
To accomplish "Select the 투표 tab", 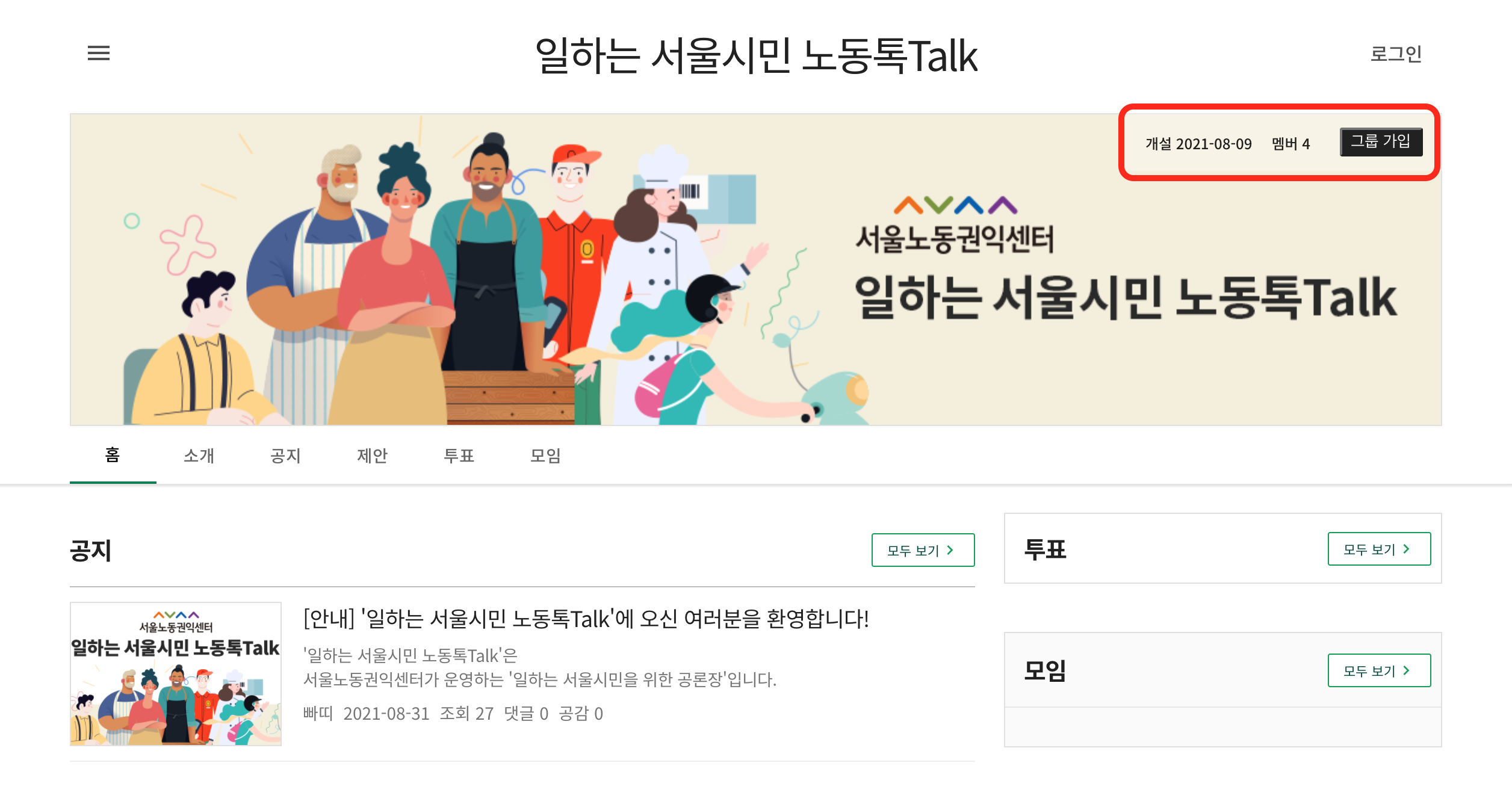I will point(459,456).
